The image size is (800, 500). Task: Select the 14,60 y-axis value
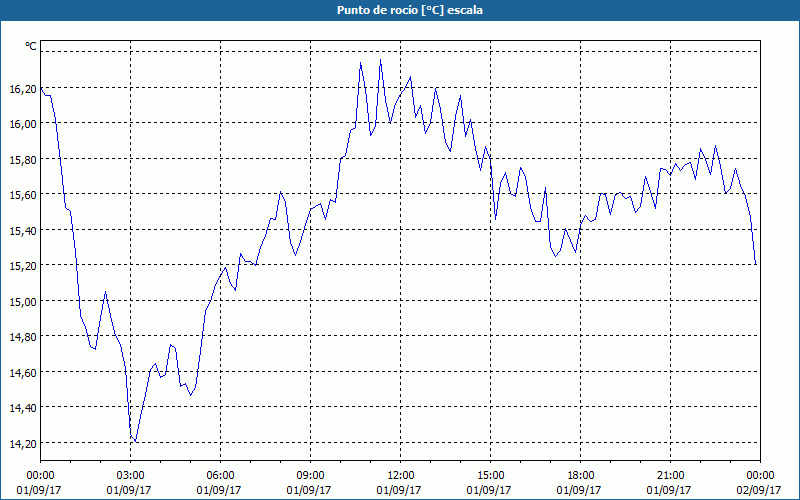click(x=23, y=373)
